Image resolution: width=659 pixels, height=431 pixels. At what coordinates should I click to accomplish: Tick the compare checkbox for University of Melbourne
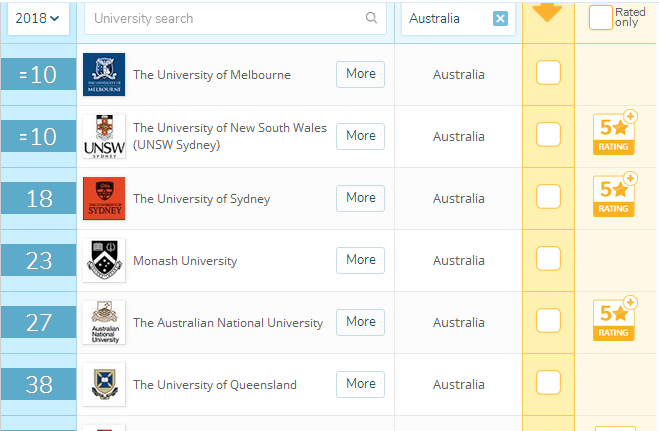(x=549, y=73)
